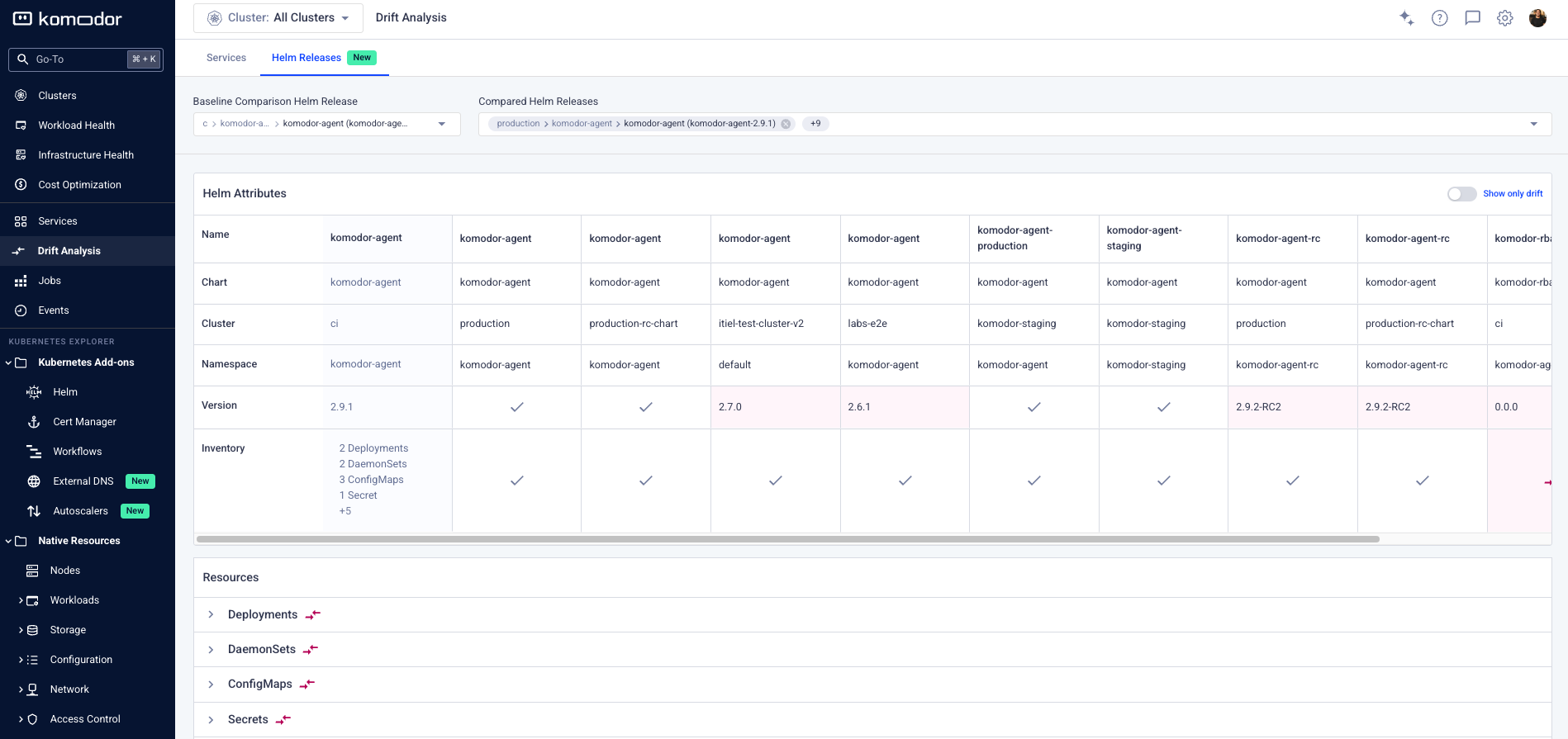
Task: Click the 2.7.0 version cell
Action: pyautogui.click(x=776, y=407)
